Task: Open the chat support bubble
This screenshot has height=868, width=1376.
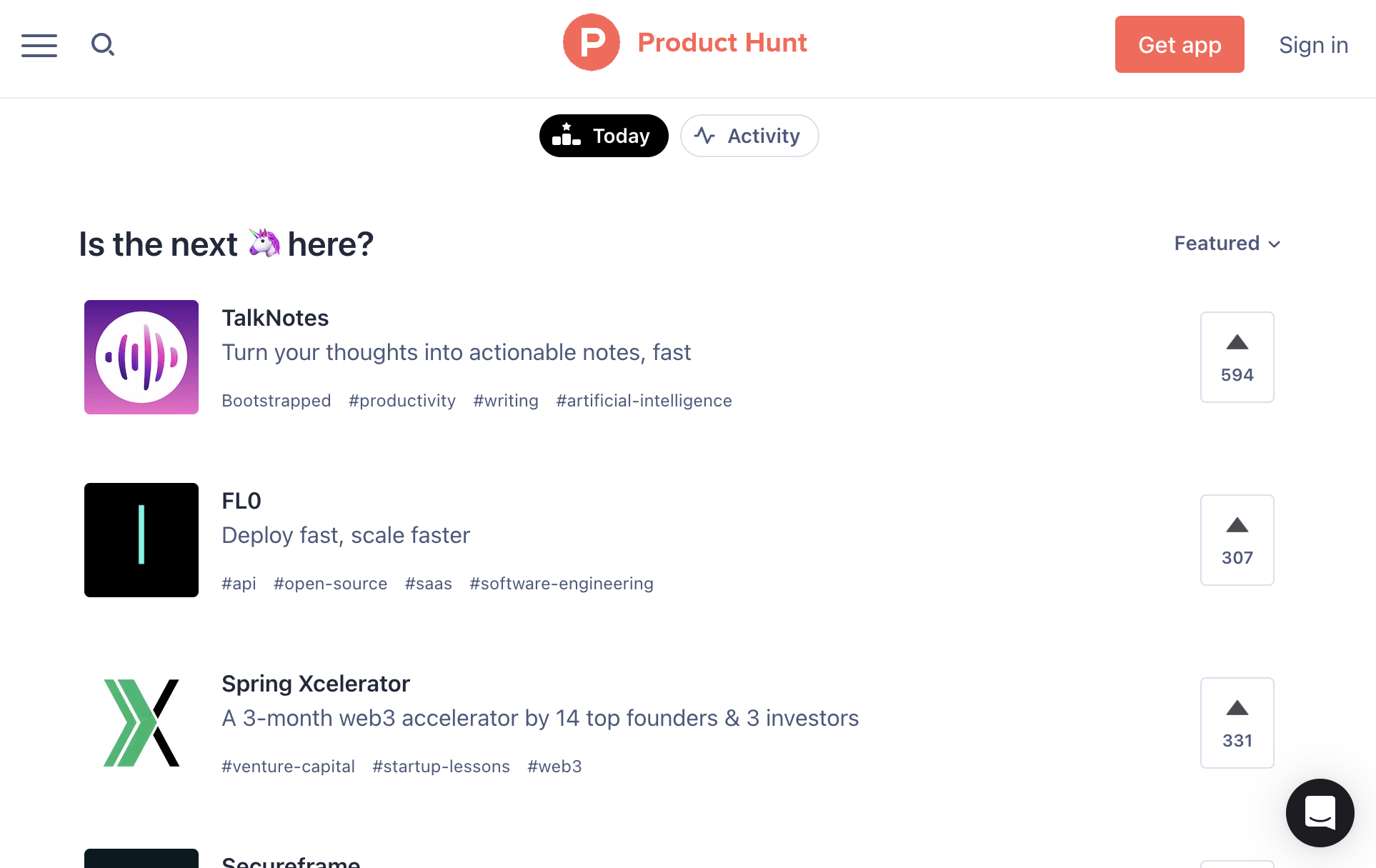Action: pos(1320,812)
